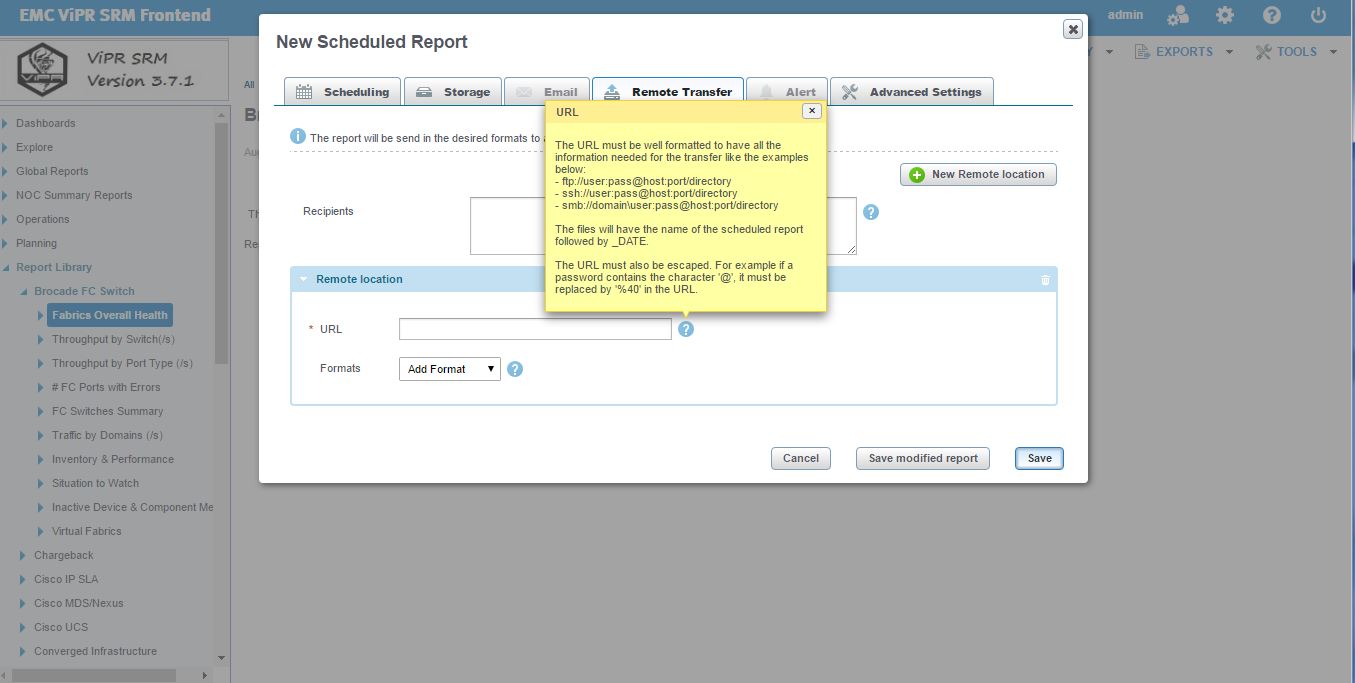Viewport: 1355px width, 683px height.
Task: Click the logout power icon
Action: [x=1318, y=16]
